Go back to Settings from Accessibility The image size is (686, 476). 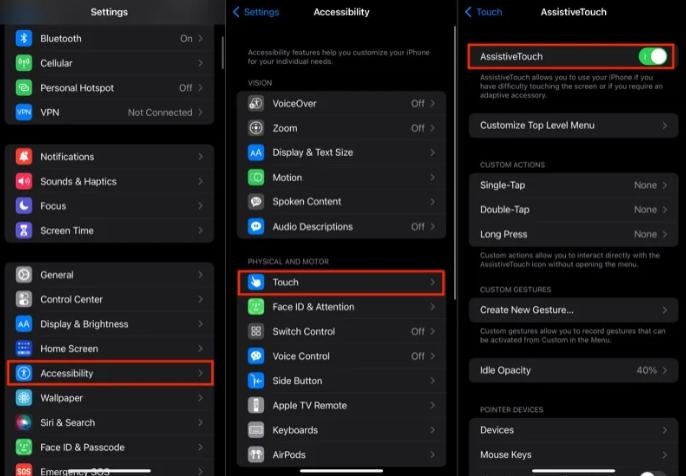coord(256,12)
